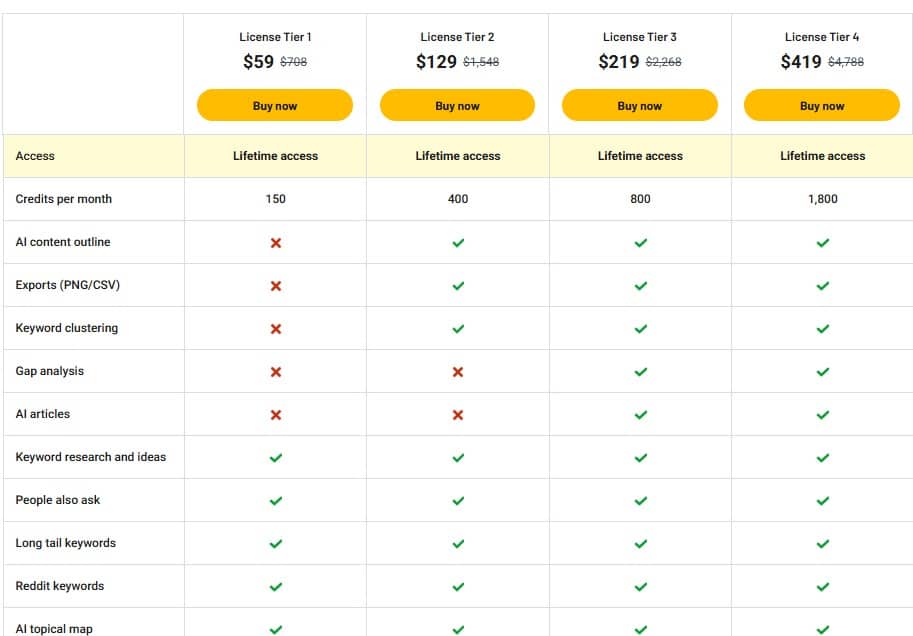The height and width of the screenshot is (636, 913).
Task: Click the green check for Reddit keywords Tier 3
Action: tap(640, 586)
